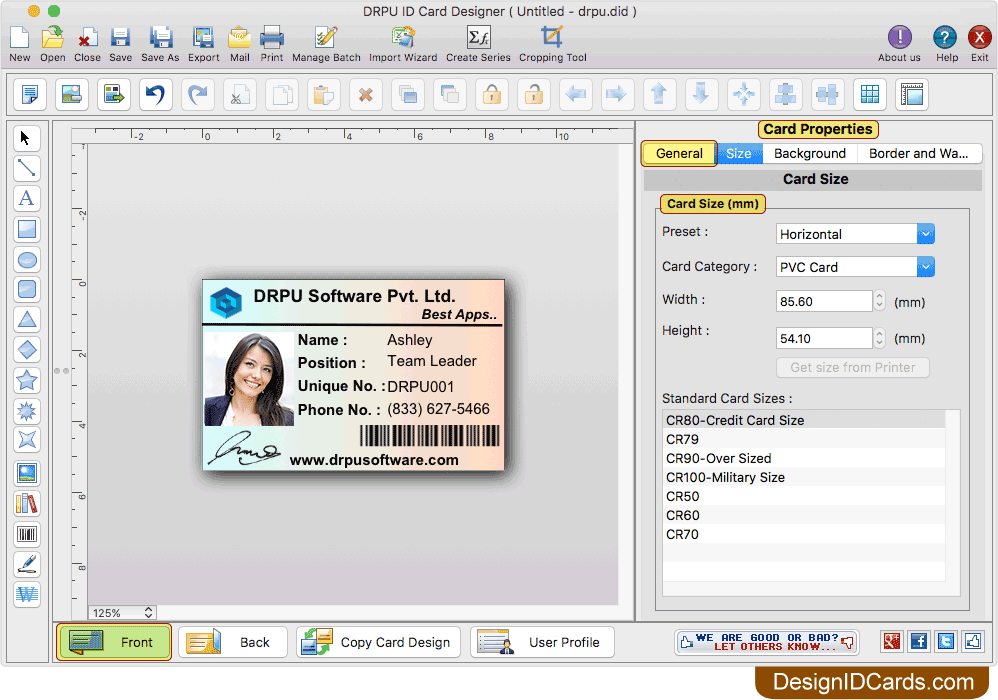Select CR79 card size
Image resolution: width=998 pixels, height=700 pixels.
coord(804,439)
